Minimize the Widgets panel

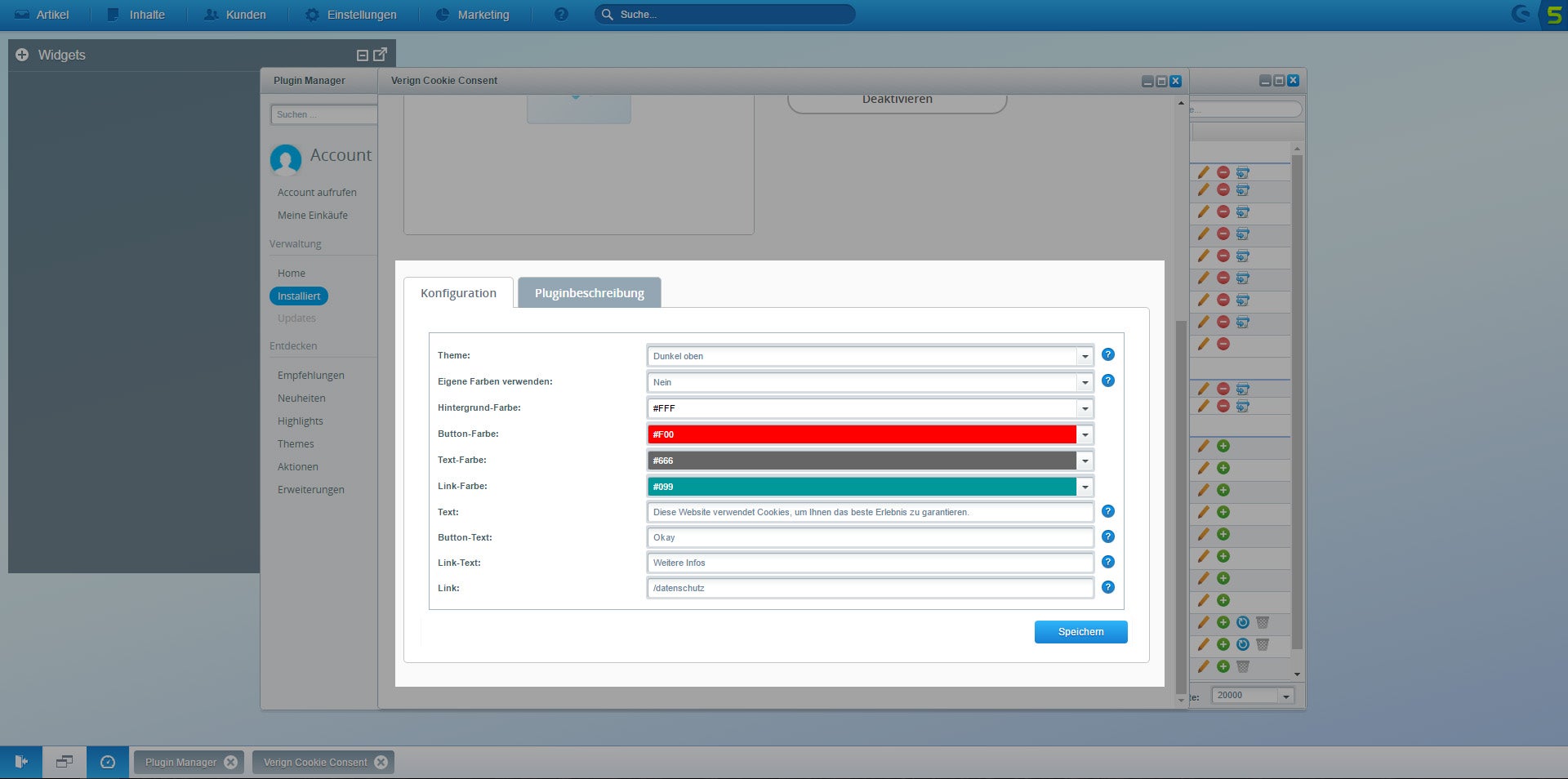[x=363, y=55]
